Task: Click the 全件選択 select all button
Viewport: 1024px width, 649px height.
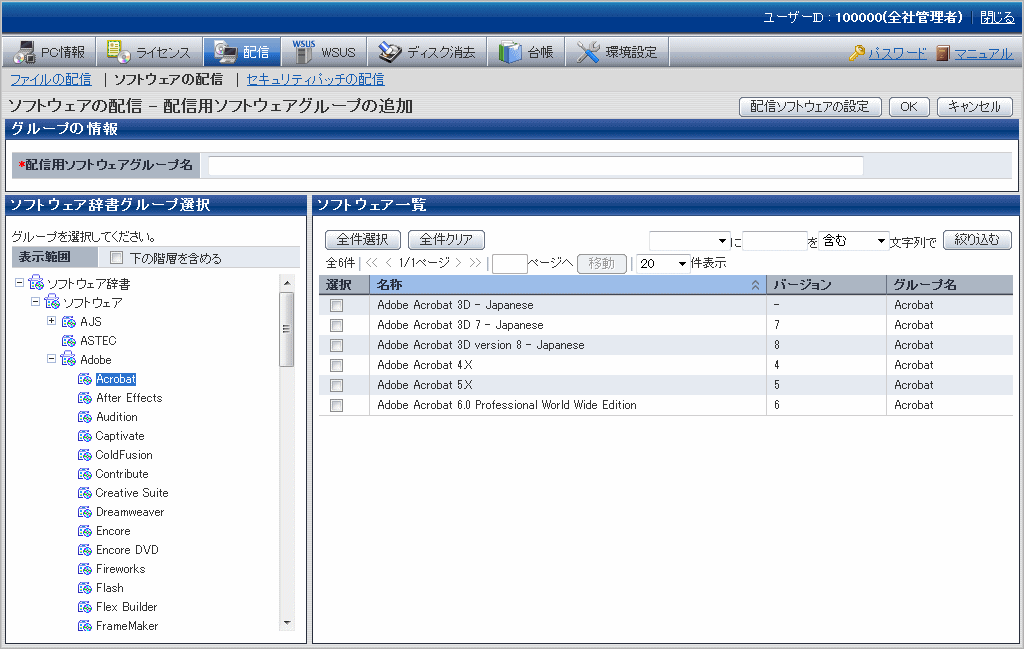Action: click(x=363, y=240)
